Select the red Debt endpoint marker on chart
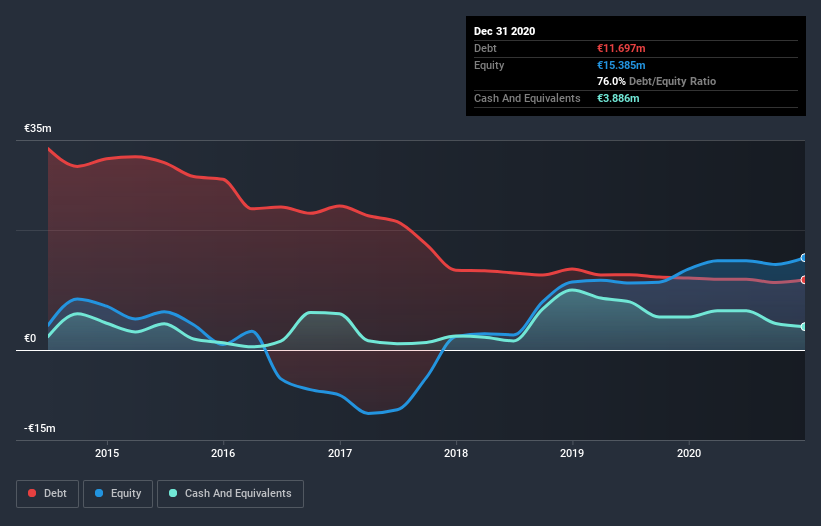The width and height of the screenshot is (821, 526). (x=804, y=280)
